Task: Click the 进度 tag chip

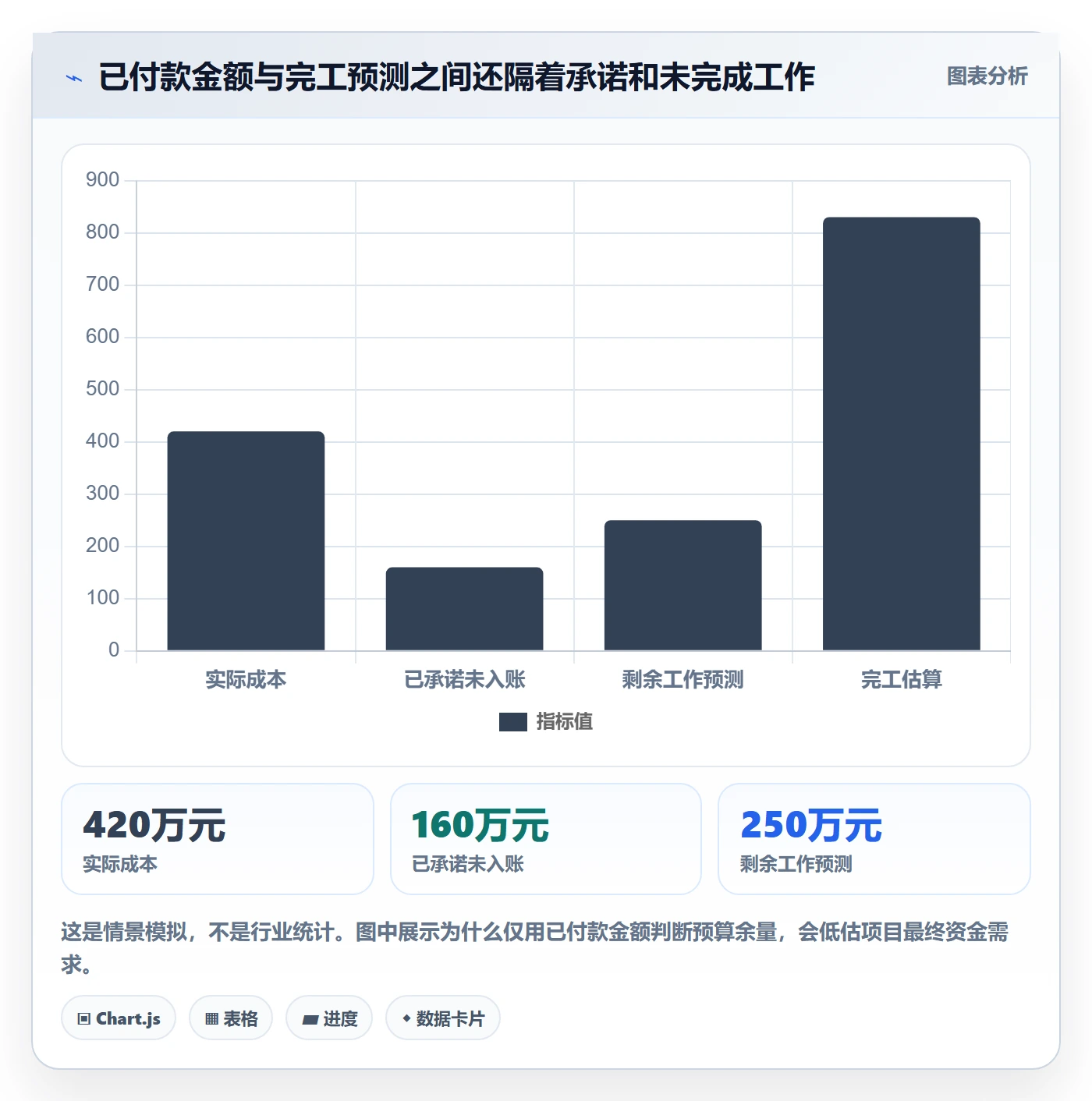Action: click(329, 1018)
